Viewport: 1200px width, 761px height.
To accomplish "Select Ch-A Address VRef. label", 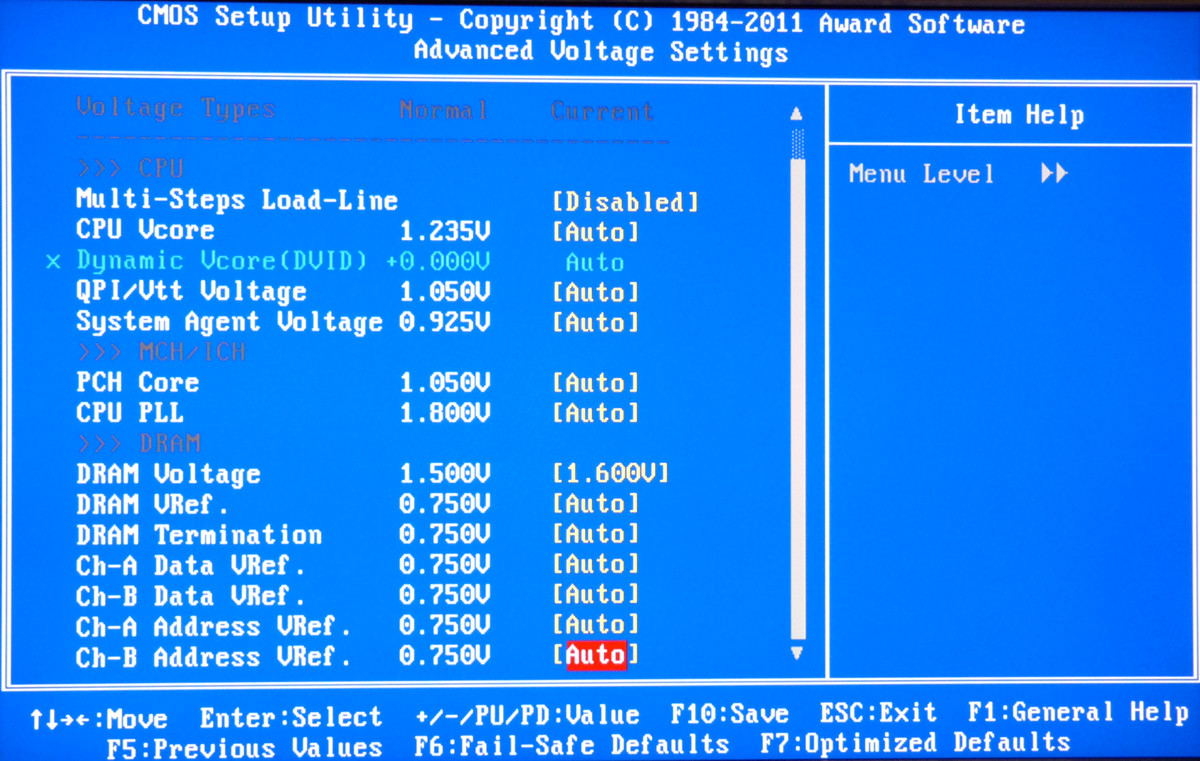I will pos(214,627).
